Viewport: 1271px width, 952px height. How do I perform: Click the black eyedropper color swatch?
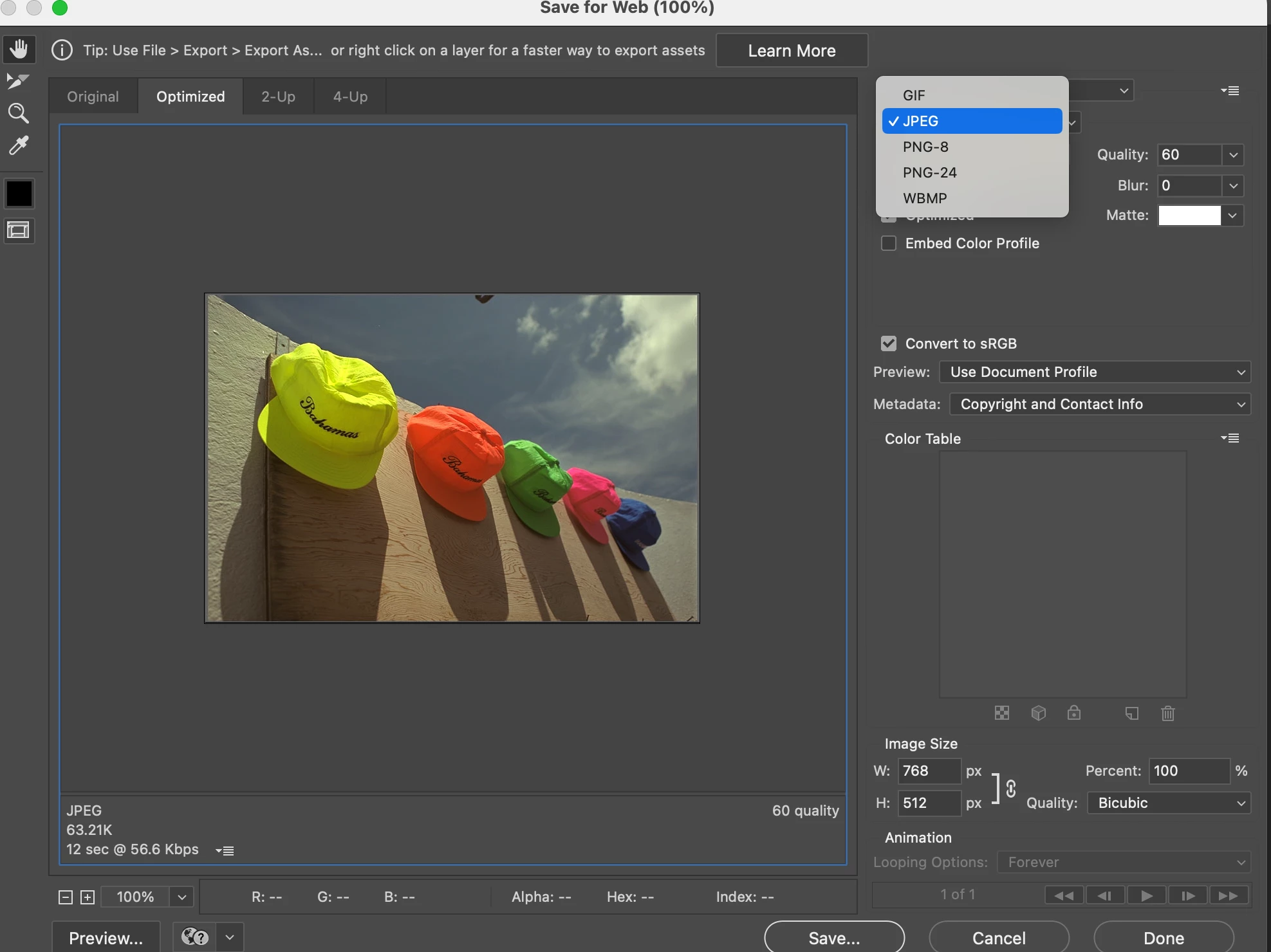tap(19, 194)
